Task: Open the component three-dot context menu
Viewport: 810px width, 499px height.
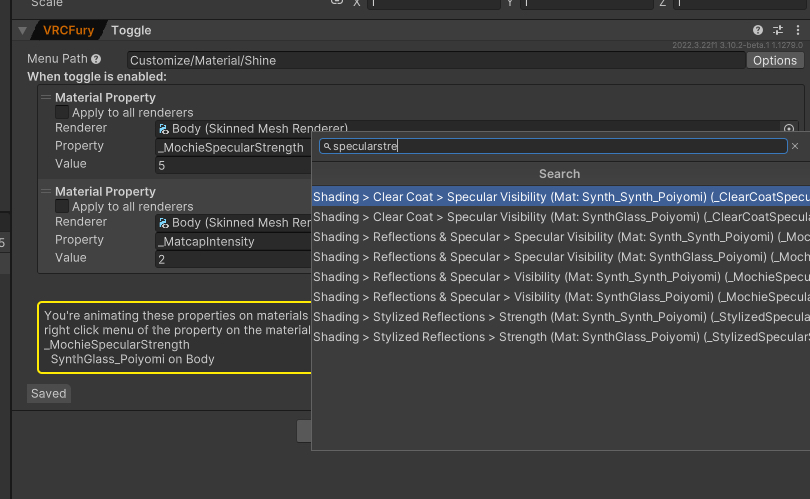Action: [797, 31]
